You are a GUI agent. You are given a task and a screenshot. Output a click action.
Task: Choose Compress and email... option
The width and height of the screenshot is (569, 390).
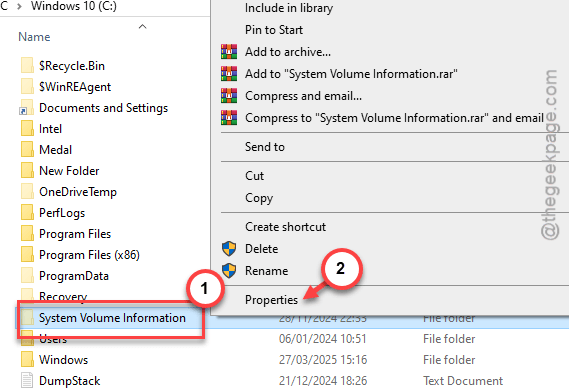[x=303, y=96]
